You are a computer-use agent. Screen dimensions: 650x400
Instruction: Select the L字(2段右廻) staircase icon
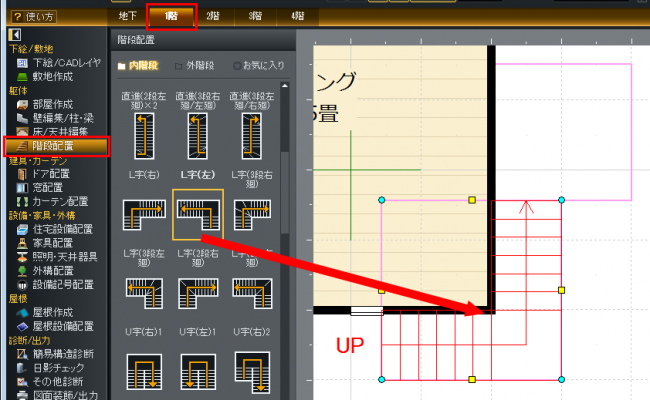point(196,292)
